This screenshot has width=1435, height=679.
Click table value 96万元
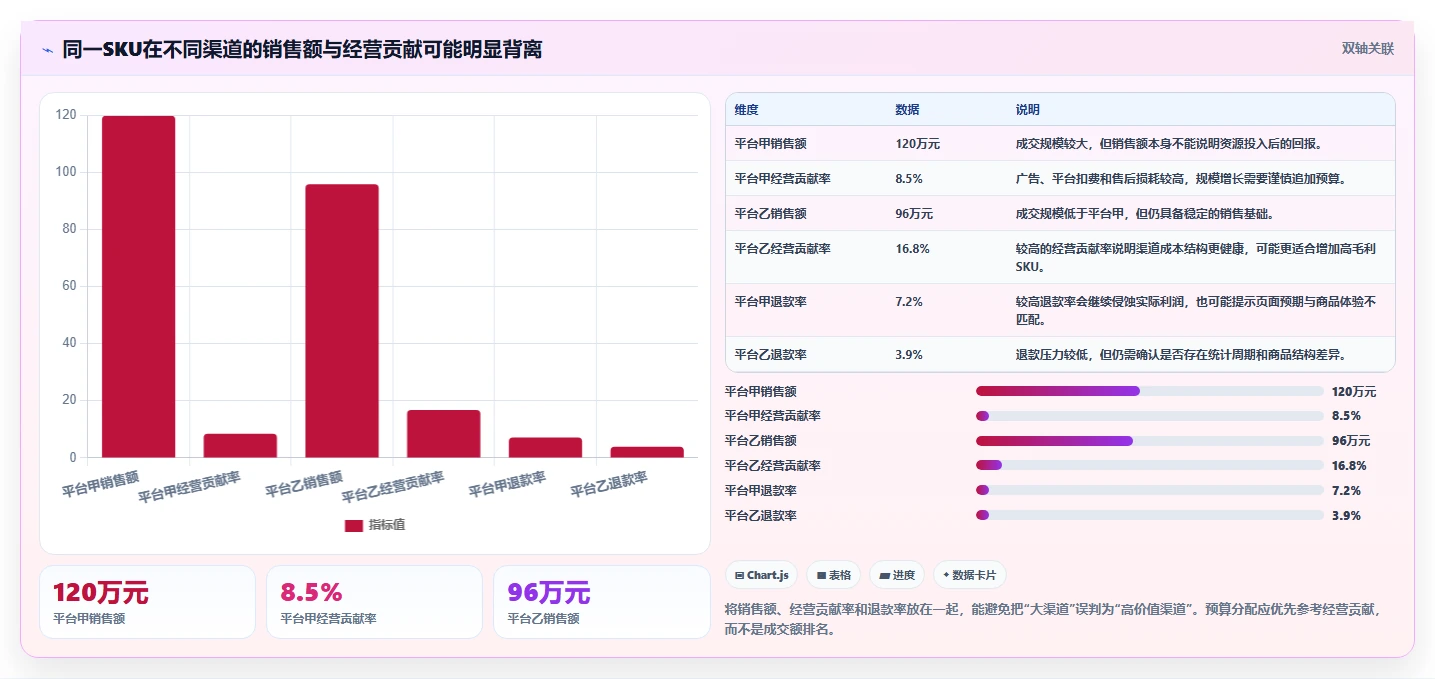point(914,214)
